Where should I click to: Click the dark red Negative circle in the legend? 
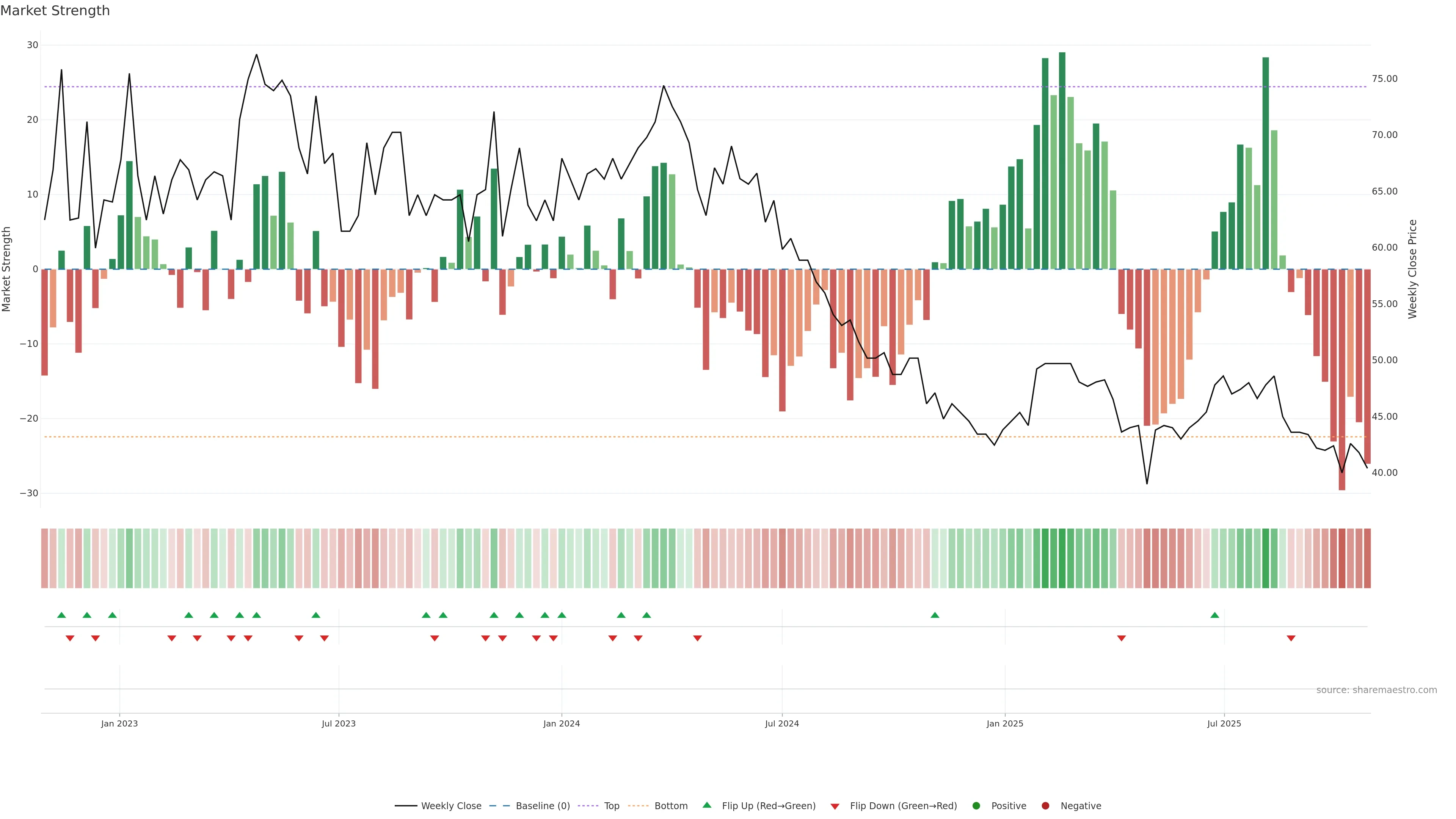pyautogui.click(x=1045, y=806)
